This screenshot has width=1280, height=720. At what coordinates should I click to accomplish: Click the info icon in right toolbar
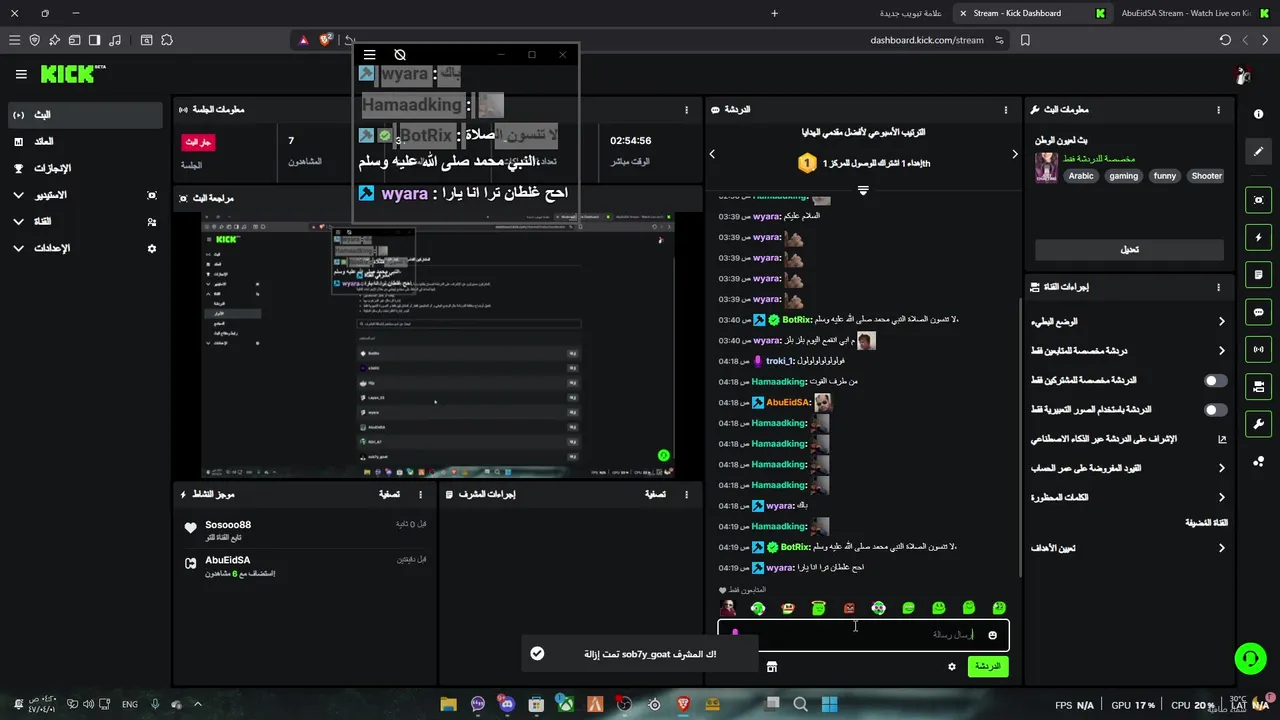(1258, 114)
